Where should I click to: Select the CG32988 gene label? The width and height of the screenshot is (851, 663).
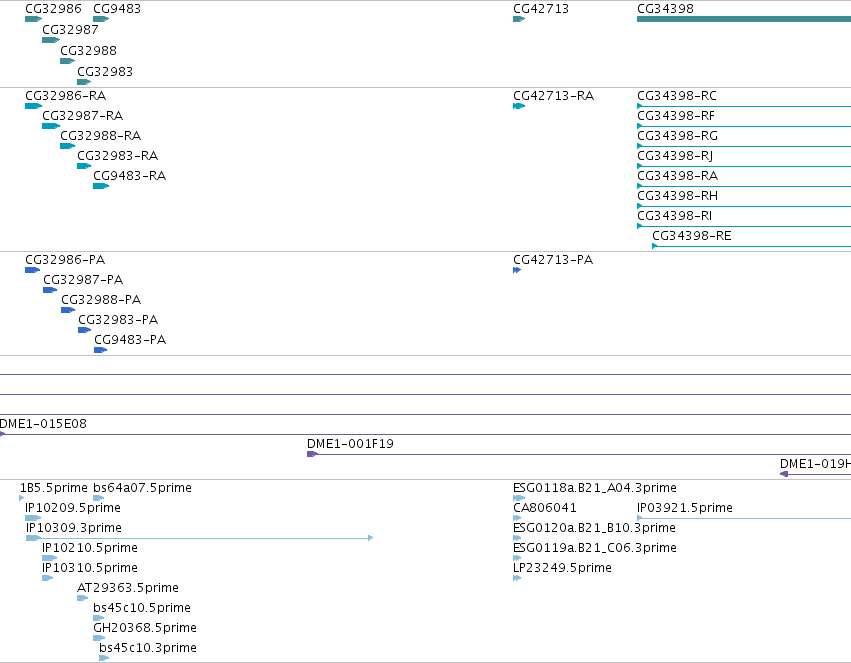(88, 51)
